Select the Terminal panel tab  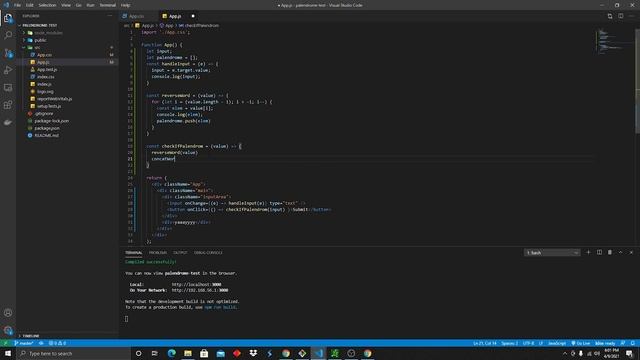pos(133,253)
